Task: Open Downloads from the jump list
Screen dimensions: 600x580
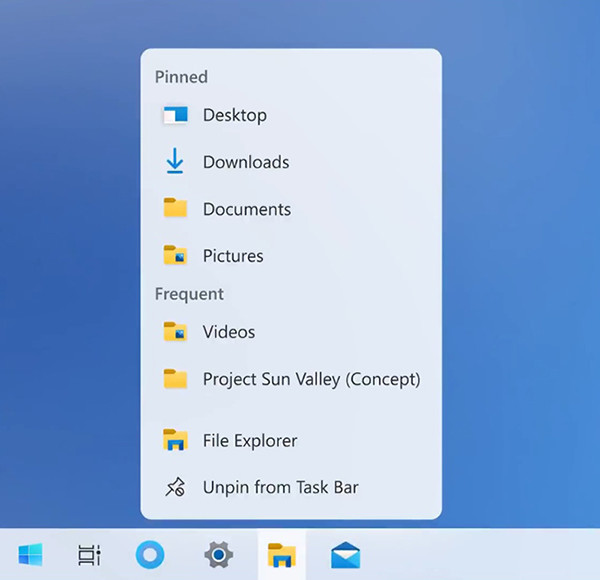Action: tap(246, 162)
